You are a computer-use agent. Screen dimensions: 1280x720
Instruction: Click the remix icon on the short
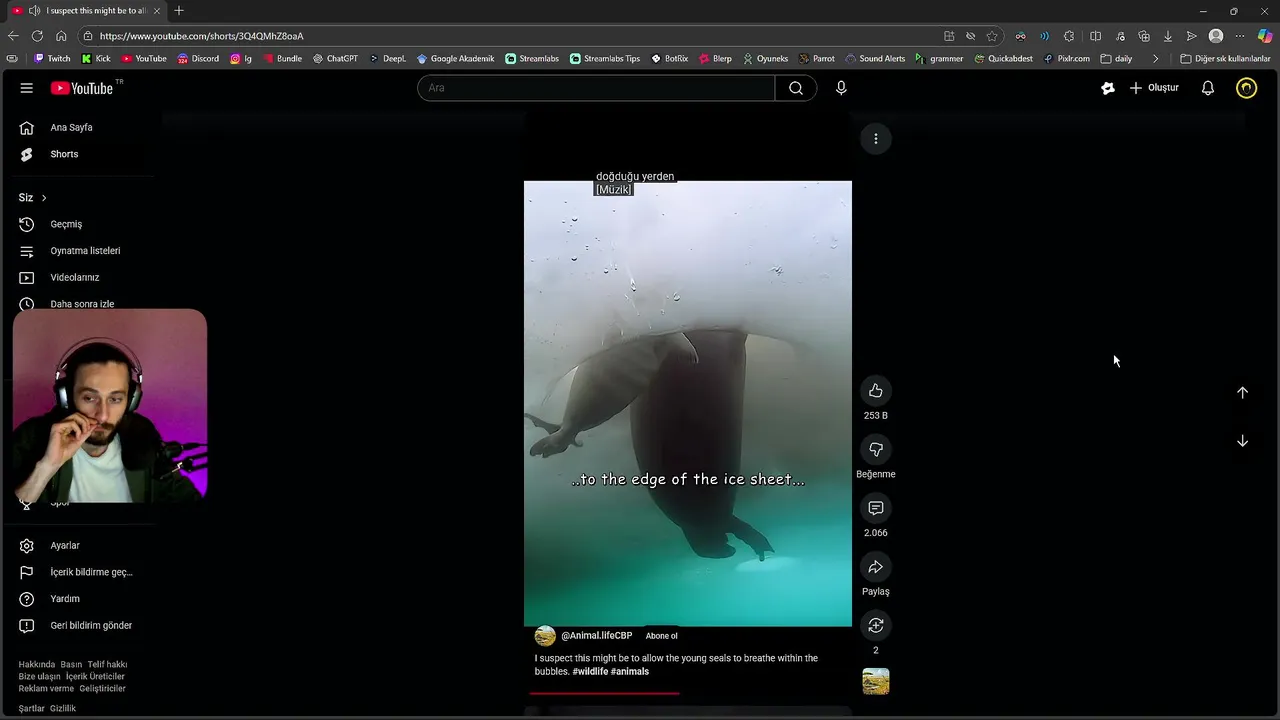(x=876, y=626)
